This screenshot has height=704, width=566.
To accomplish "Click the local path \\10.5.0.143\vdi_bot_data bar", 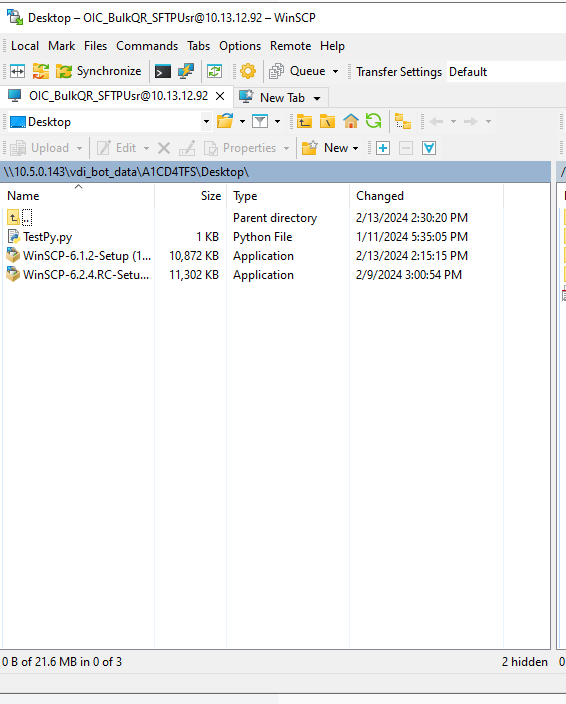I will pos(276,172).
